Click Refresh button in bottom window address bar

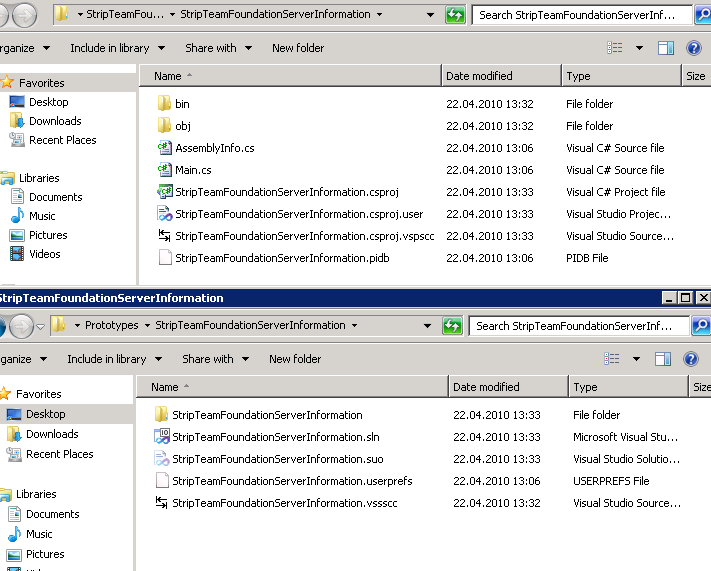tap(452, 326)
